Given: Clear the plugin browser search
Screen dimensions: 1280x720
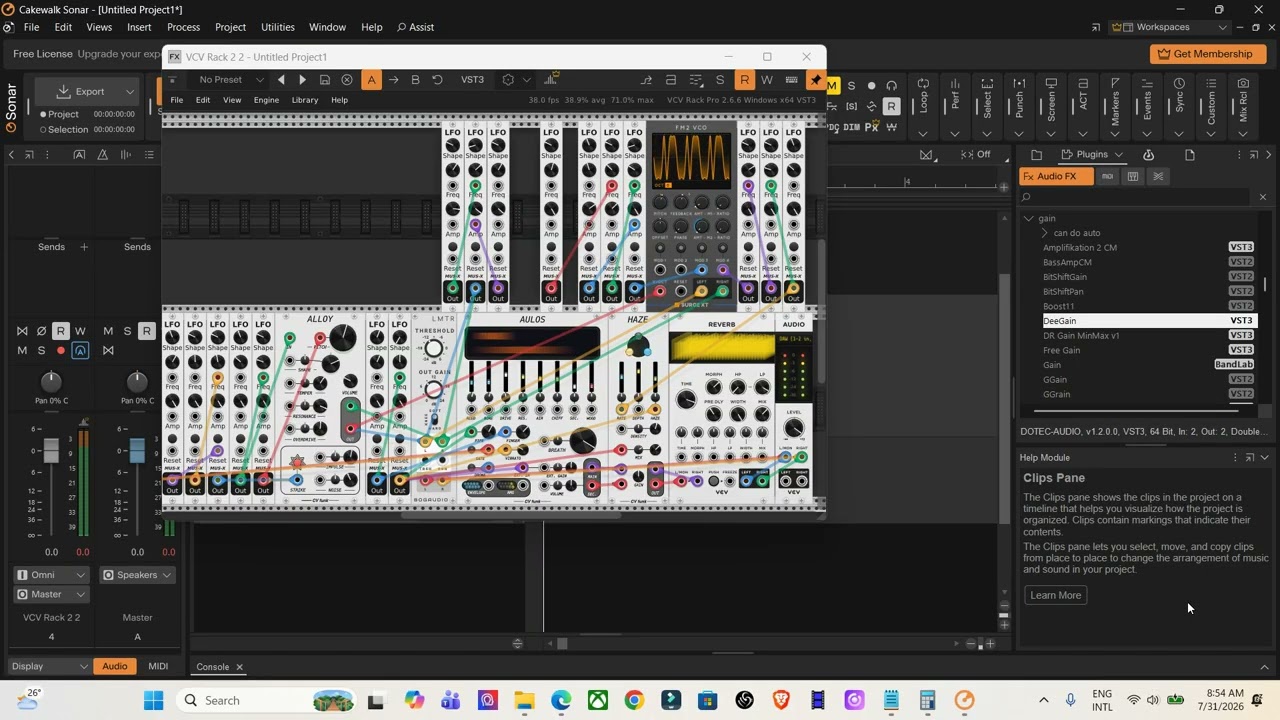Looking at the screenshot, I should point(1262,197).
